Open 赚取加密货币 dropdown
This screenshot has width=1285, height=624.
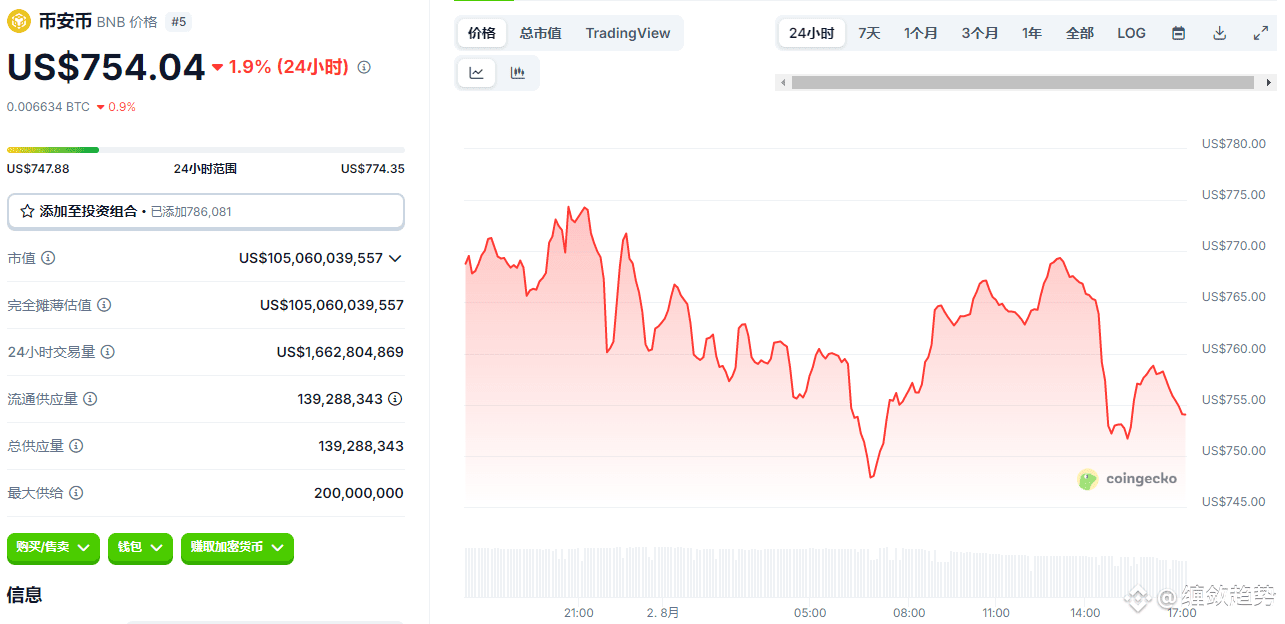tap(237, 548)
